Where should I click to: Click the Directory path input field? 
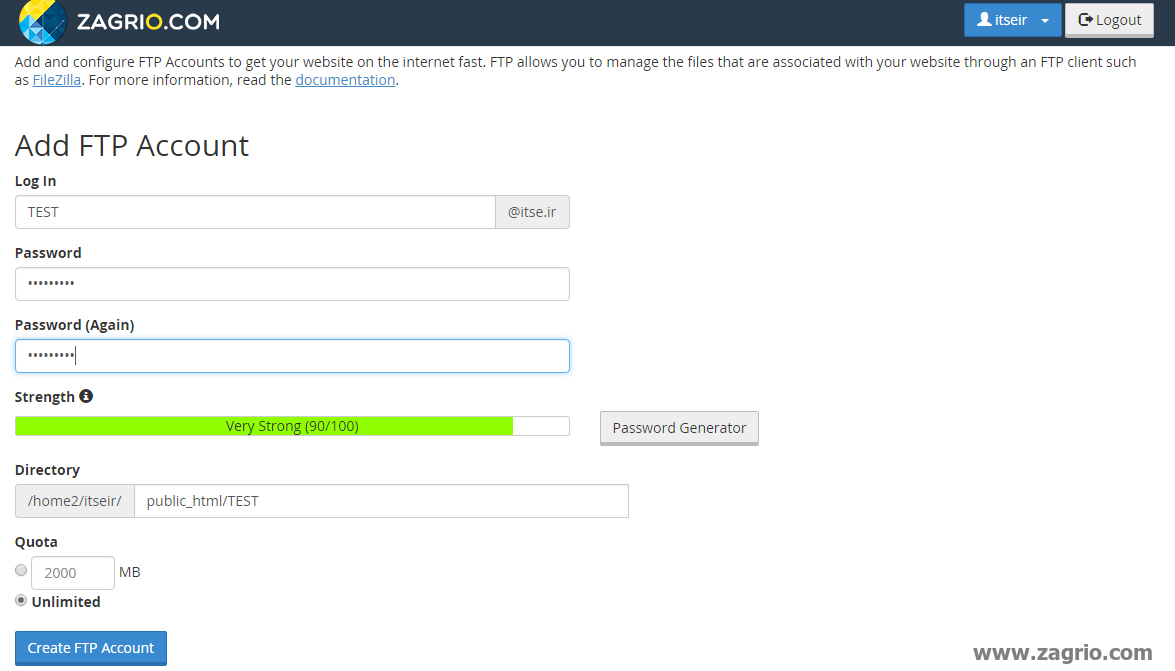point(381,501)
